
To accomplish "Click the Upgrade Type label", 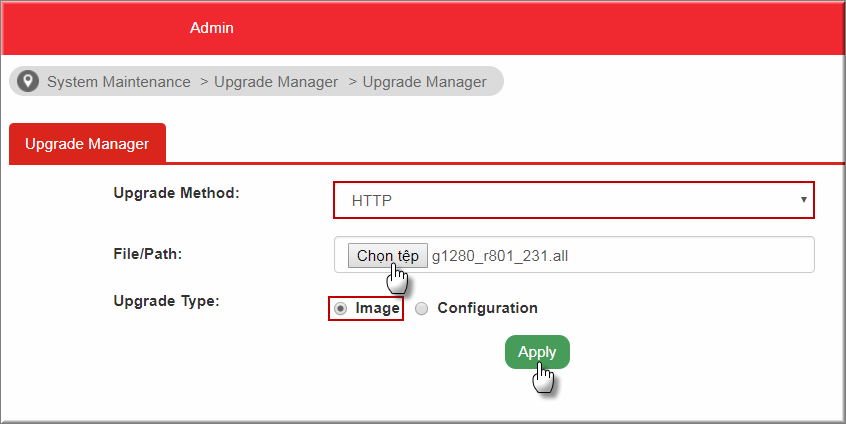I will tap(167, 301).
